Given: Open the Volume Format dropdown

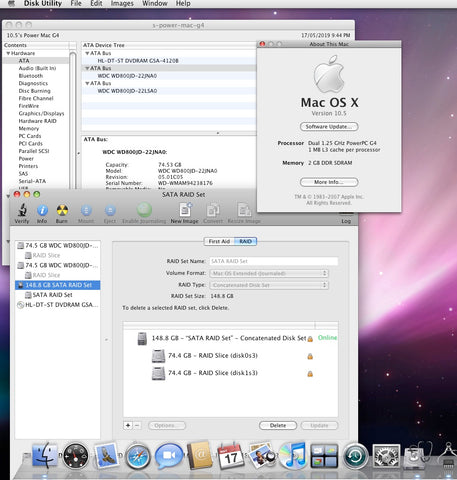Looking at the screenshot, I should pyautogui.click(x=269, y=273).
